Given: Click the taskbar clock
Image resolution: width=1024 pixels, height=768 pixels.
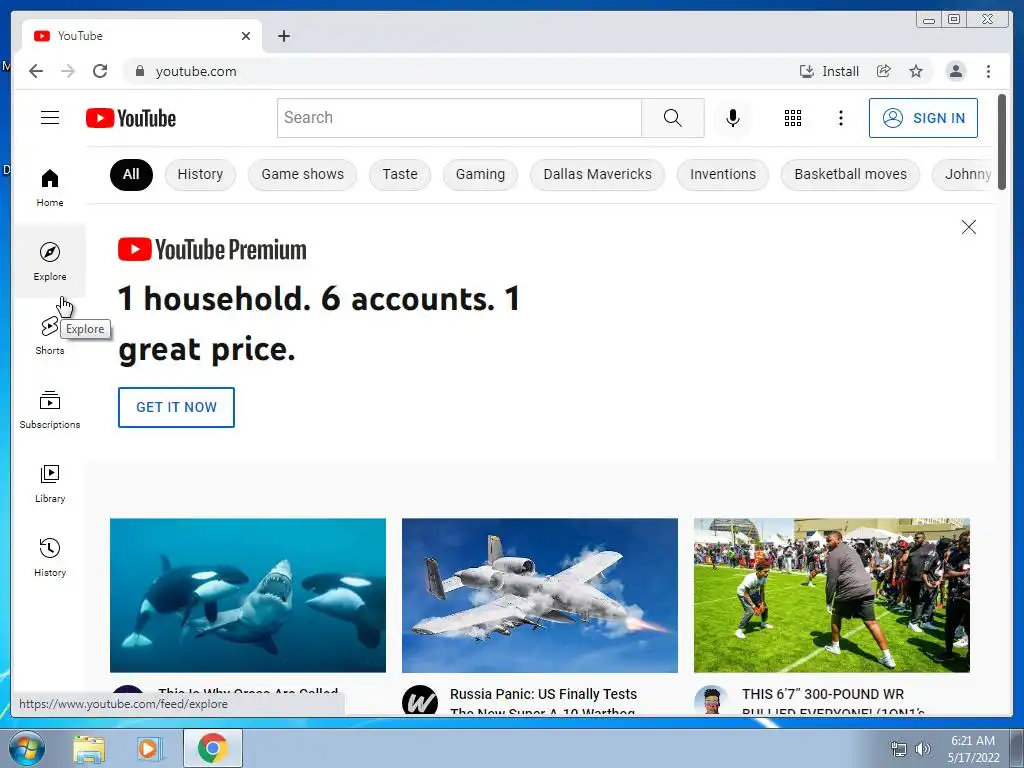Looking at the screenshot, I should [x=973, y=749].
